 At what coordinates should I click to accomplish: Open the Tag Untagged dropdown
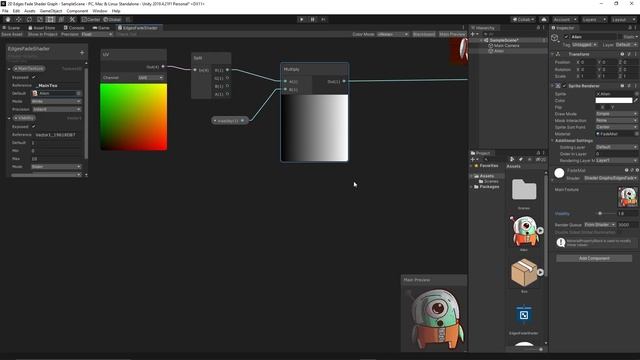point(584,44)
